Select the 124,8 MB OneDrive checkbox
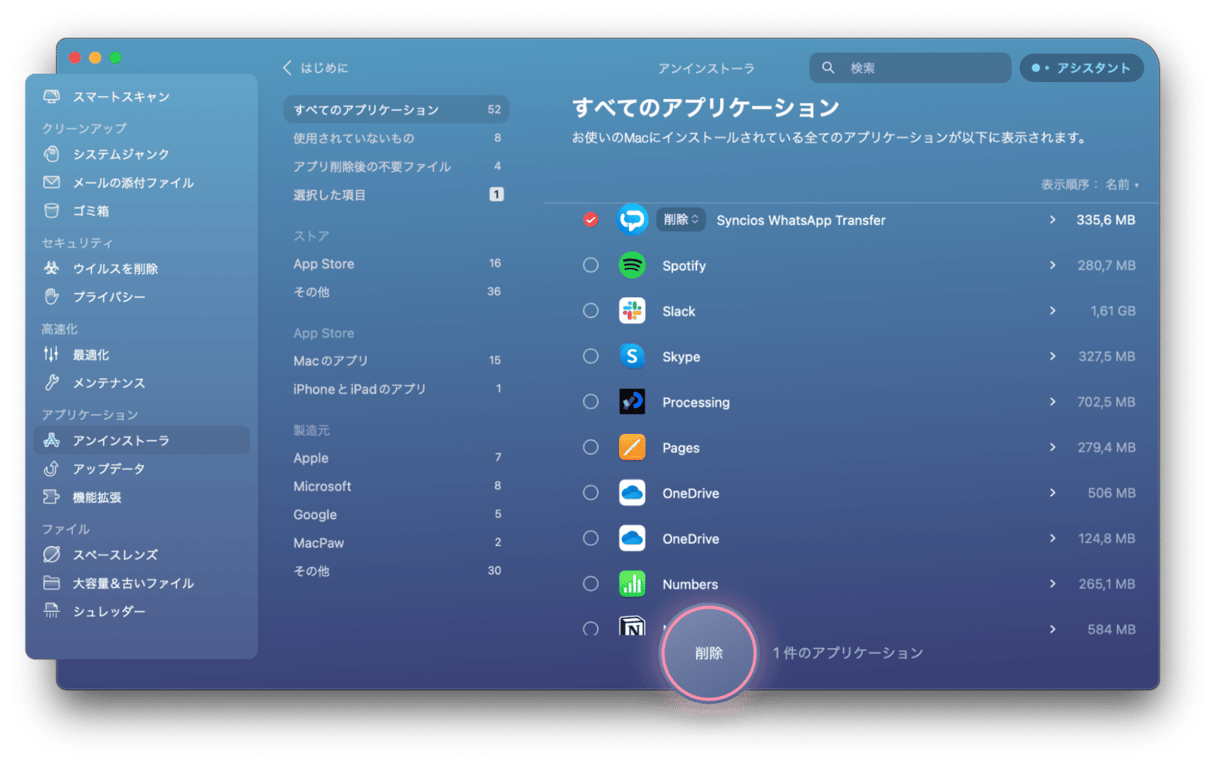The image size is (1216, 765). [591, 538]
